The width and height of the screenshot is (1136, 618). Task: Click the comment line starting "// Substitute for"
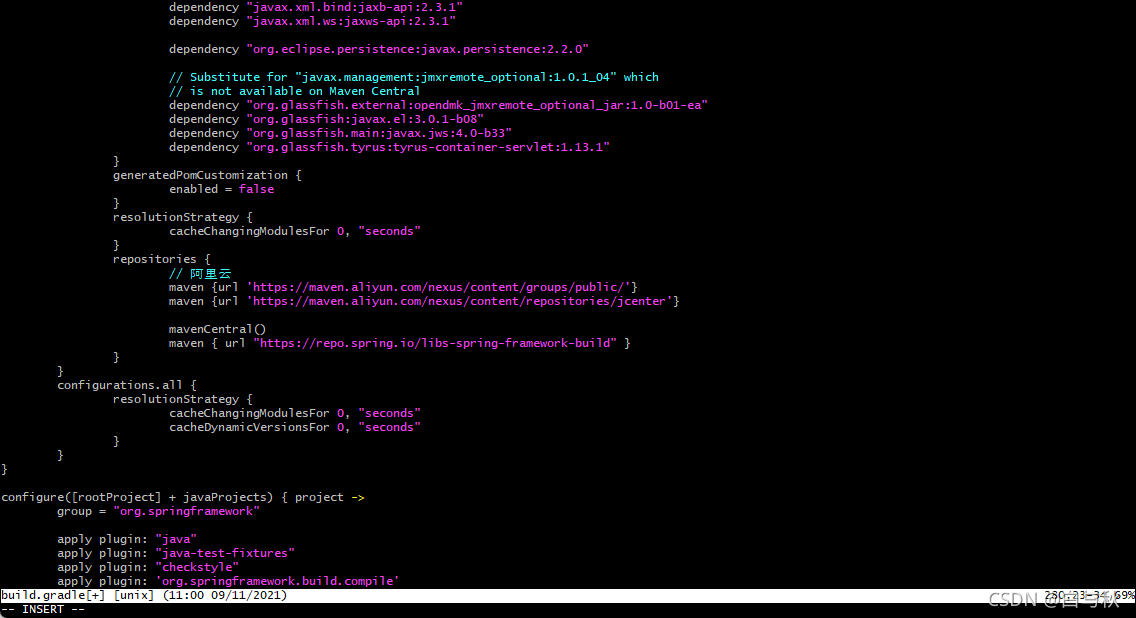coord(414,77)
